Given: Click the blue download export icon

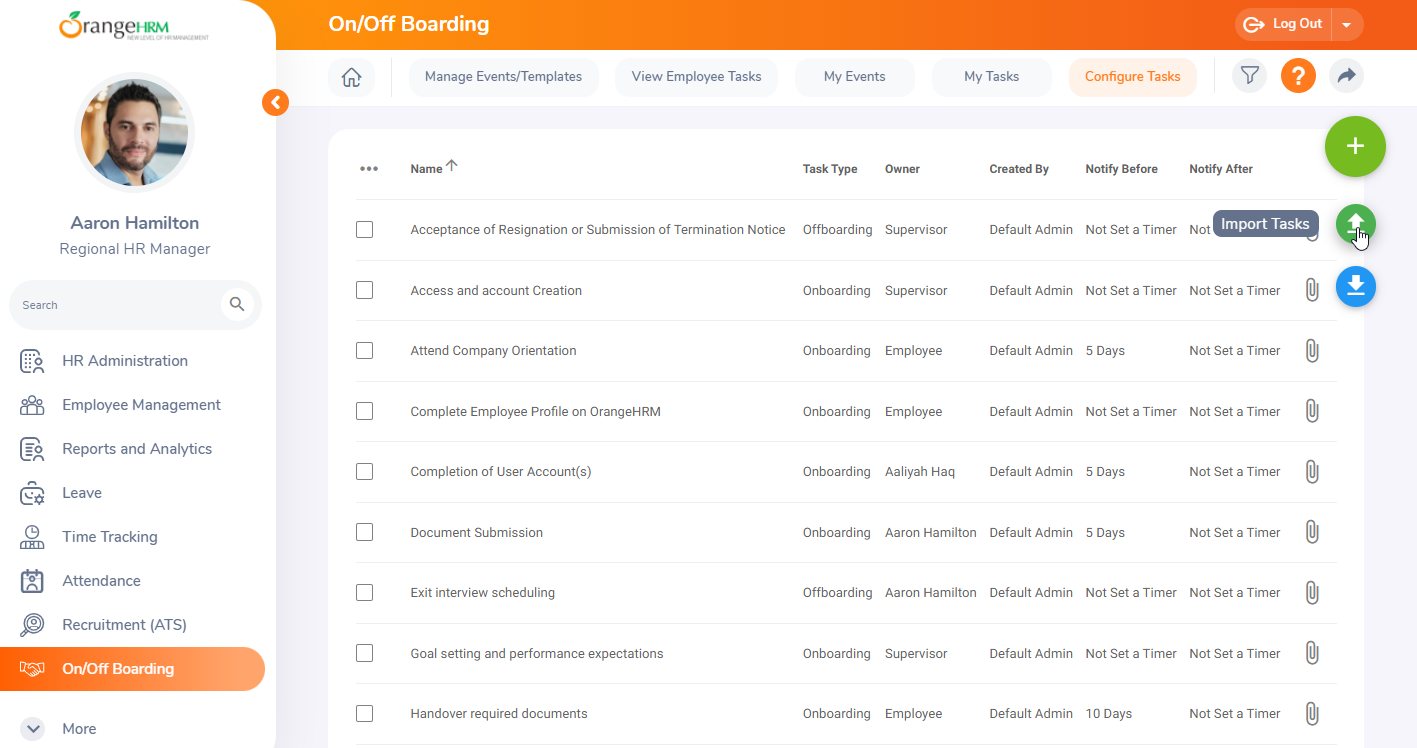Looking at the screenshot, I should point(1355,287).
